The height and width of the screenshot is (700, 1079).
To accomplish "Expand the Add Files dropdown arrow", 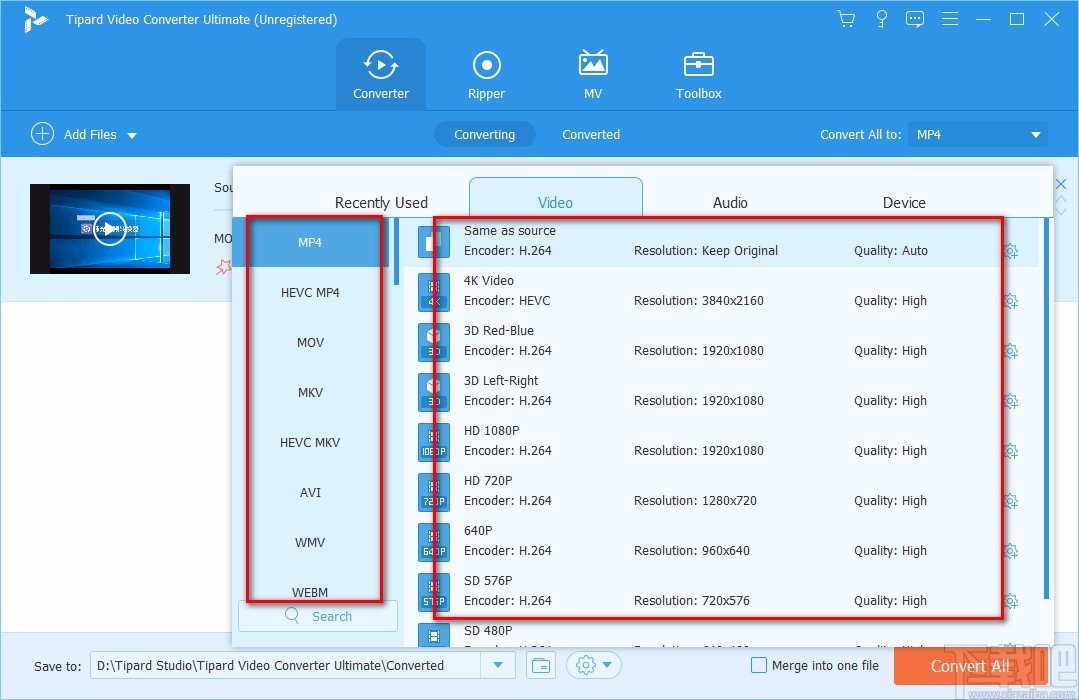I will [132, 135].
